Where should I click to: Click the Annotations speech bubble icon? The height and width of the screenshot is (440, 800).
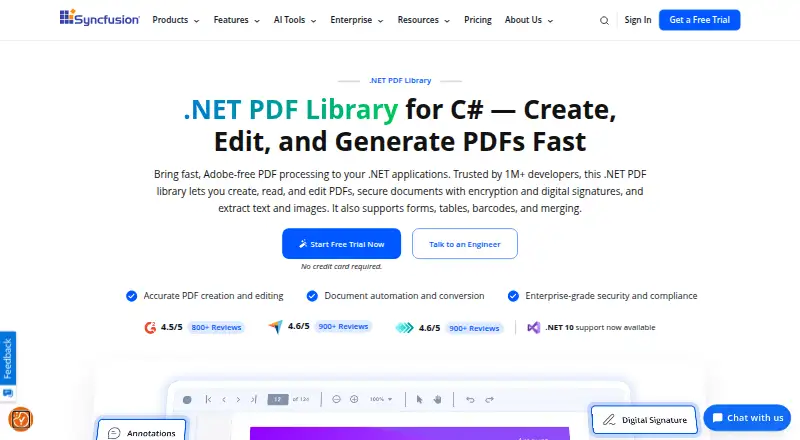point(114,433)
